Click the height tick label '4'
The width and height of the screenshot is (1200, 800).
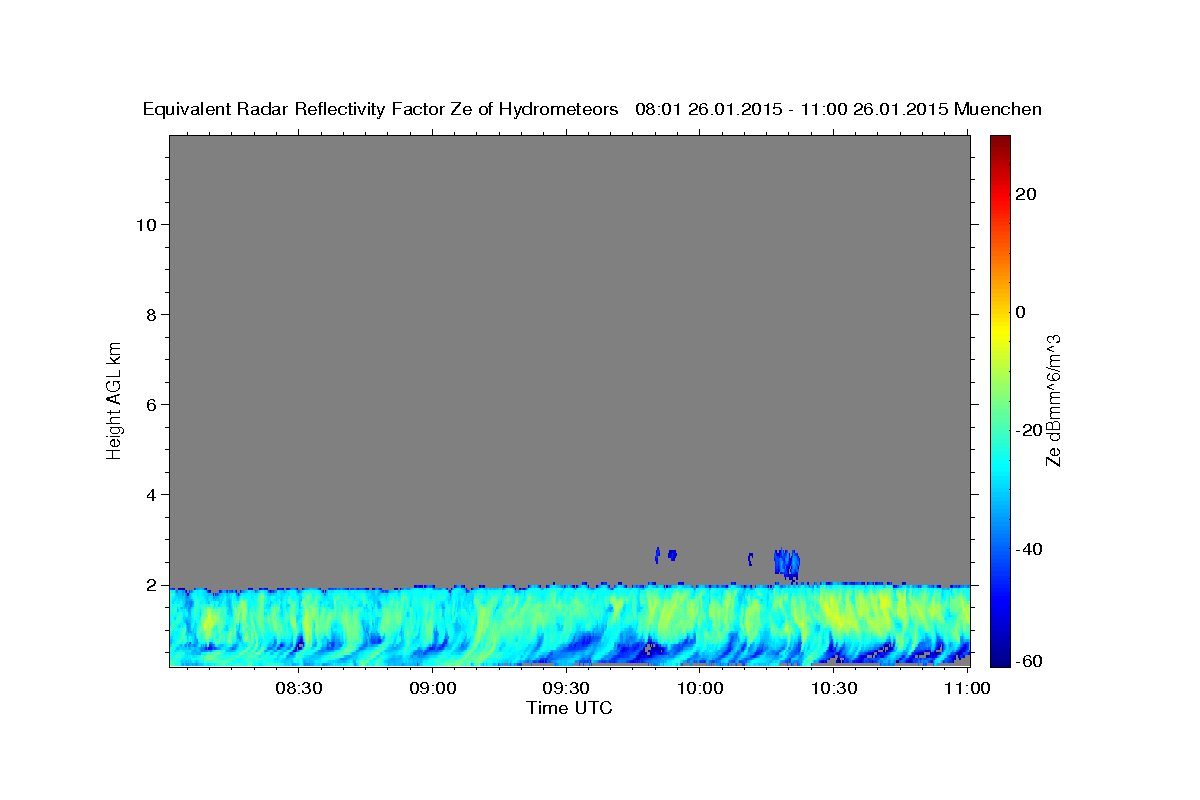pyautogui.click(x=151, y=494)
